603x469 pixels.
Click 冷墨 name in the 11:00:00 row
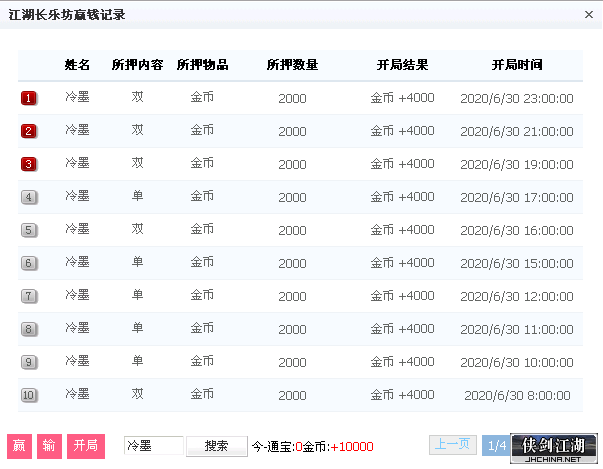[77, 328]
